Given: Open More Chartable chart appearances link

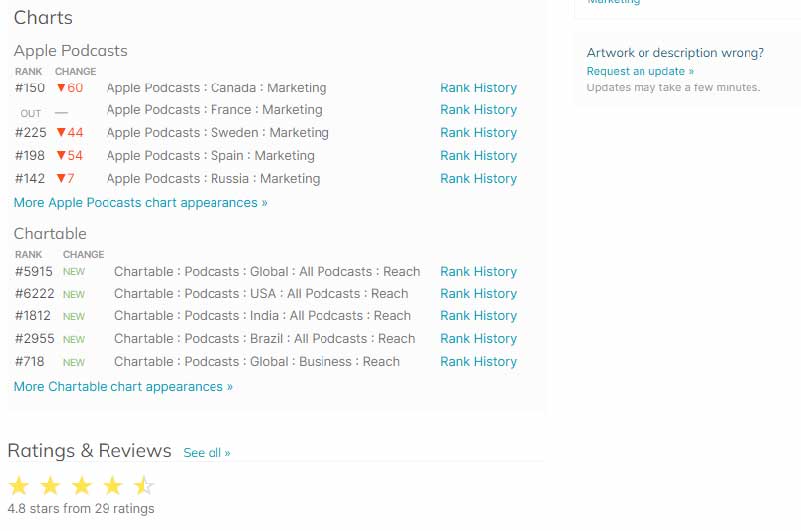Looking at the screenshot, I should click(x=123, y=387).
